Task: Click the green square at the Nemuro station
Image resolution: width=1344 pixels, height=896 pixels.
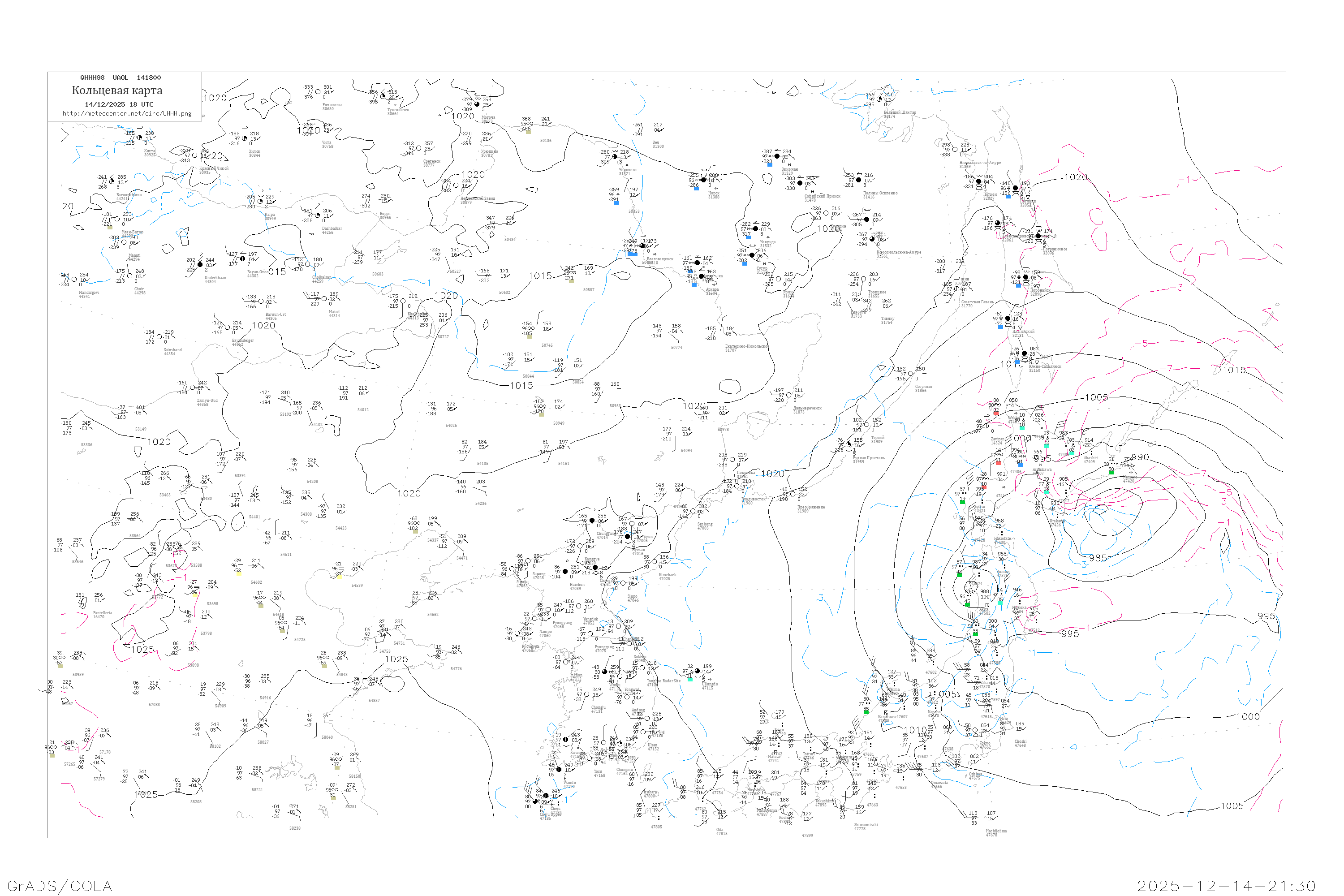Action: point(1111,472)
